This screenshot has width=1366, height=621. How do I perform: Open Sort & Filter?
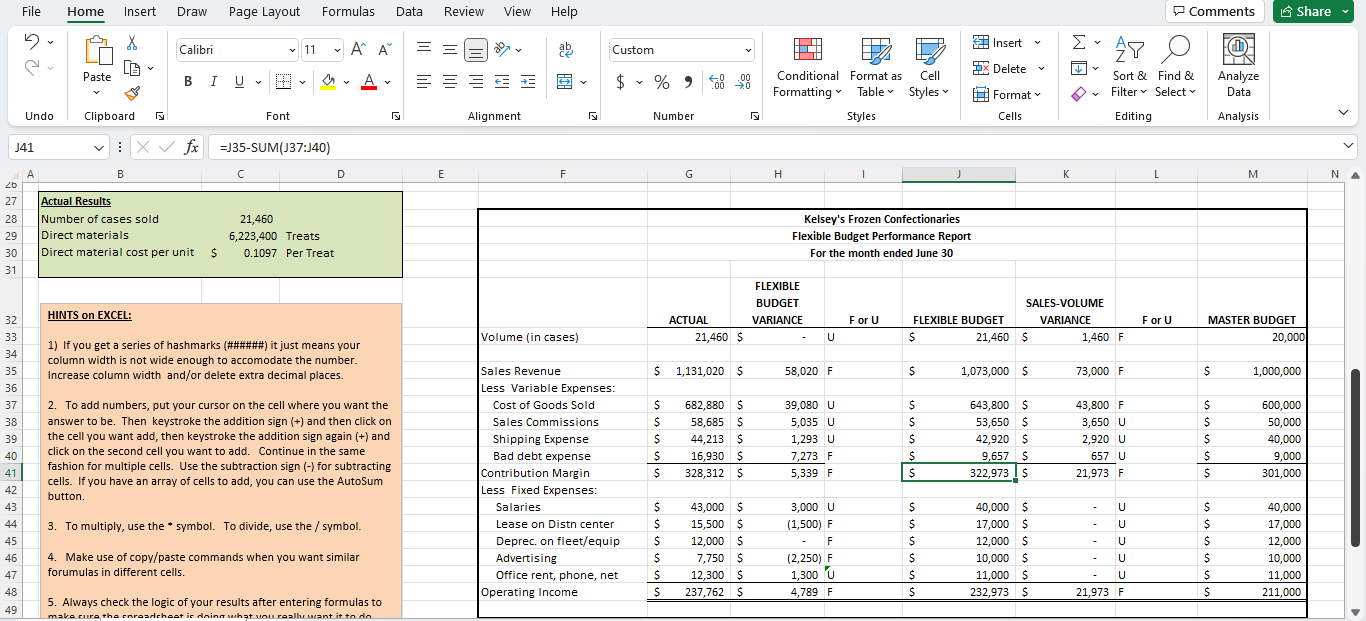1129,68
